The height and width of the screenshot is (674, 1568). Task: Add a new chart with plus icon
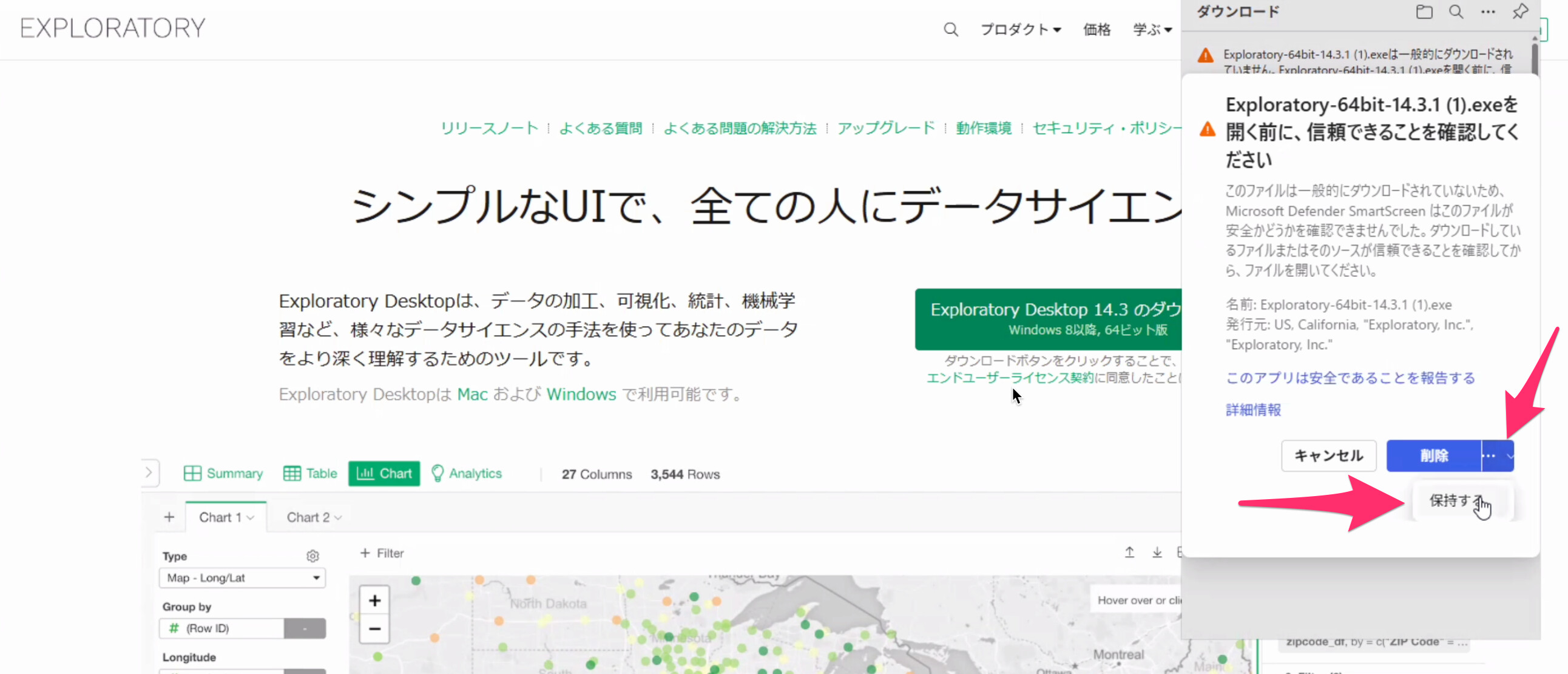point(169,517)
